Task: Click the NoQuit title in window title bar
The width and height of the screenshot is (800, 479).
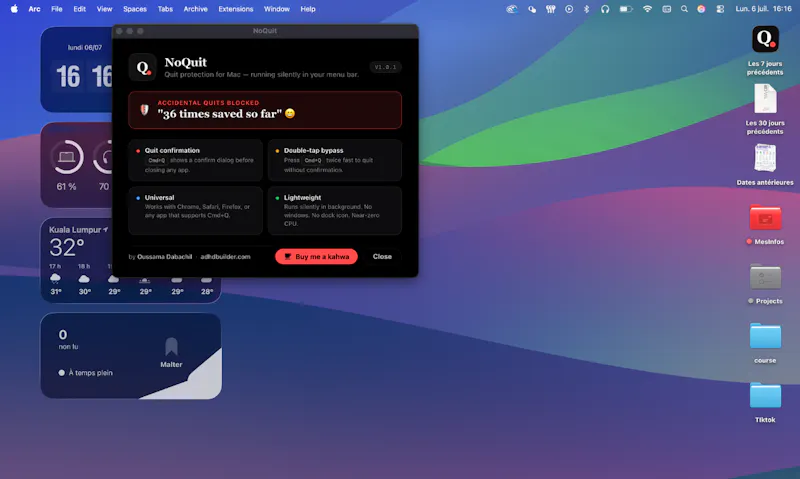Action: (x=265, y=31)
